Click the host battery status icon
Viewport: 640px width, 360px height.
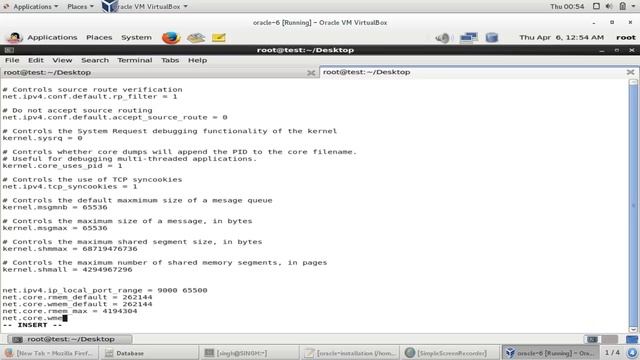(622, 7)
